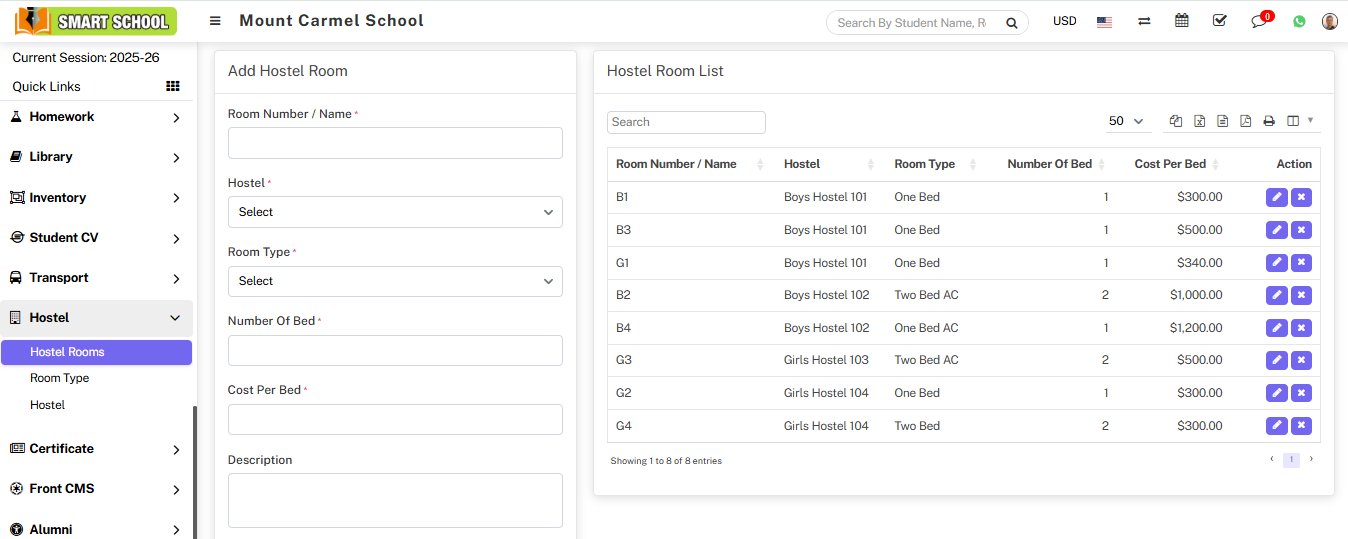Click the Export to Excel icon
1348x539 pixels.
(x=1199, y=121)
